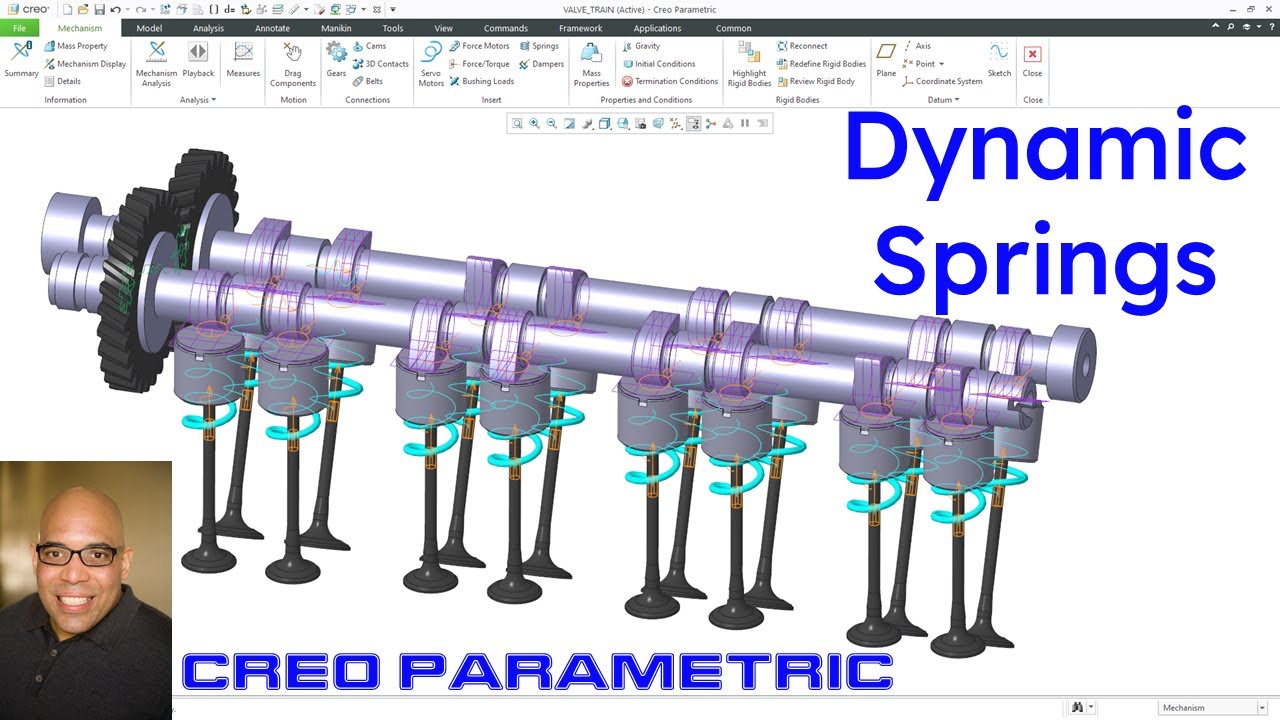Image resolution: width=1280 pixels, height=720 pixels.
Task: Toggle mechanism display filter in graphics toolbar
Action: point(693,124)
